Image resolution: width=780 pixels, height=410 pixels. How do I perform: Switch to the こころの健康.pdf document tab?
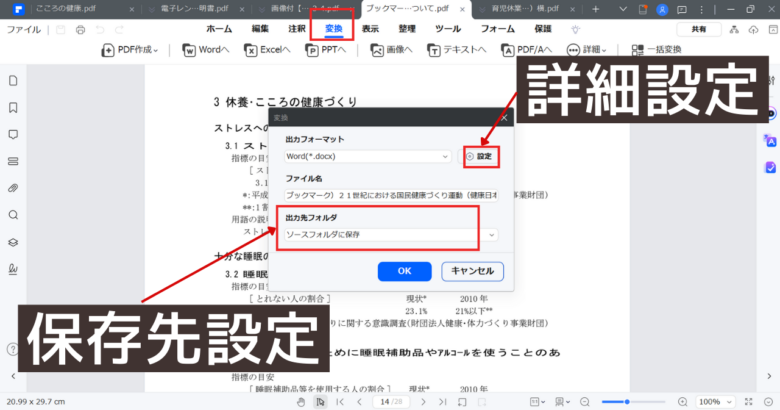(82, 9)
